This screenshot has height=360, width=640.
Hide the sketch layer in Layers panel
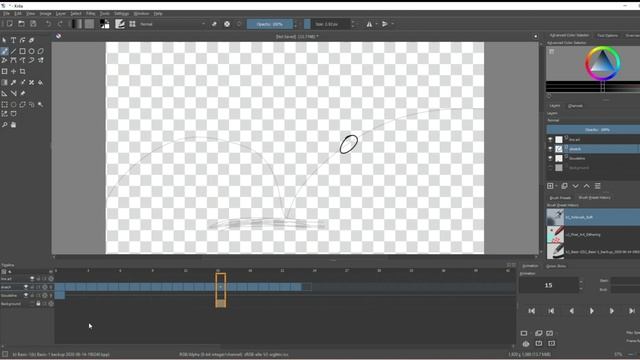(550, 149)
